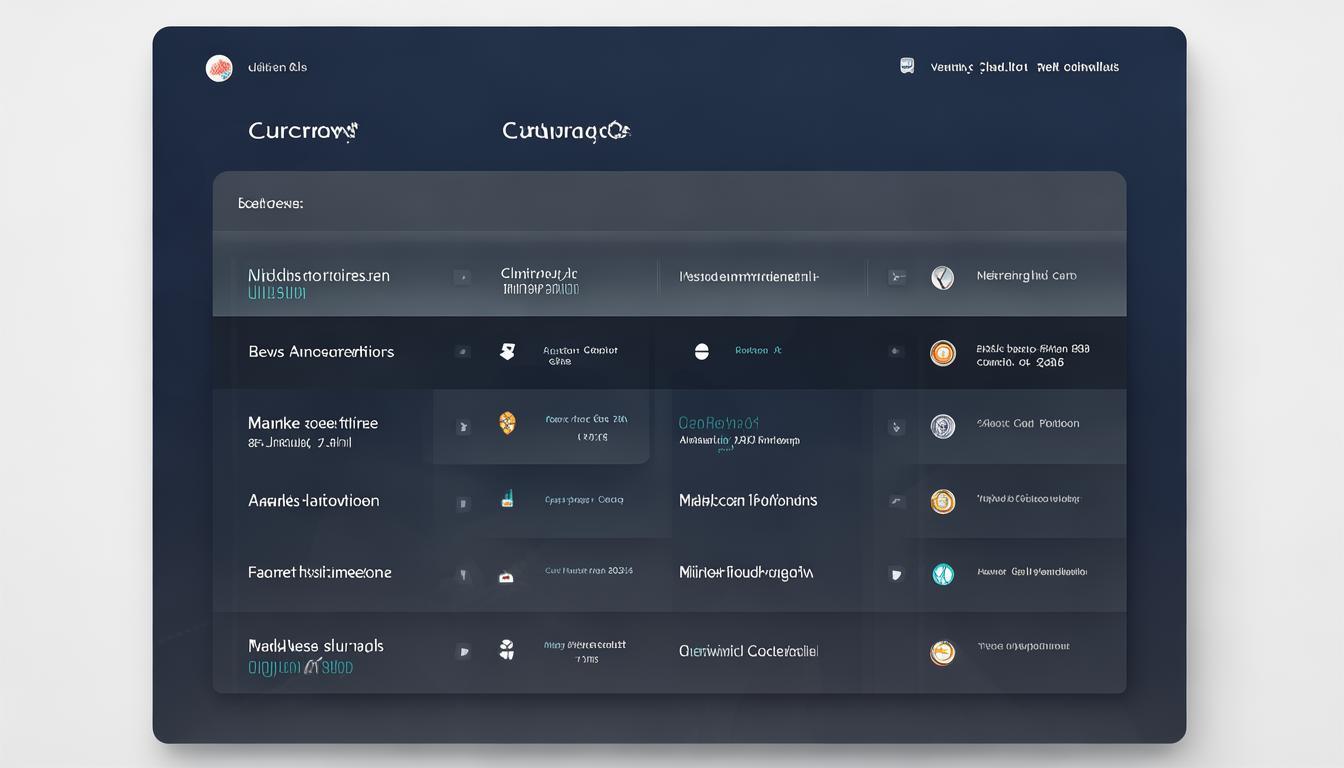Click the orange coin icon beside 'Marike' row
The height and width of the screenshot is (768, 1344).
pos(507,424)
